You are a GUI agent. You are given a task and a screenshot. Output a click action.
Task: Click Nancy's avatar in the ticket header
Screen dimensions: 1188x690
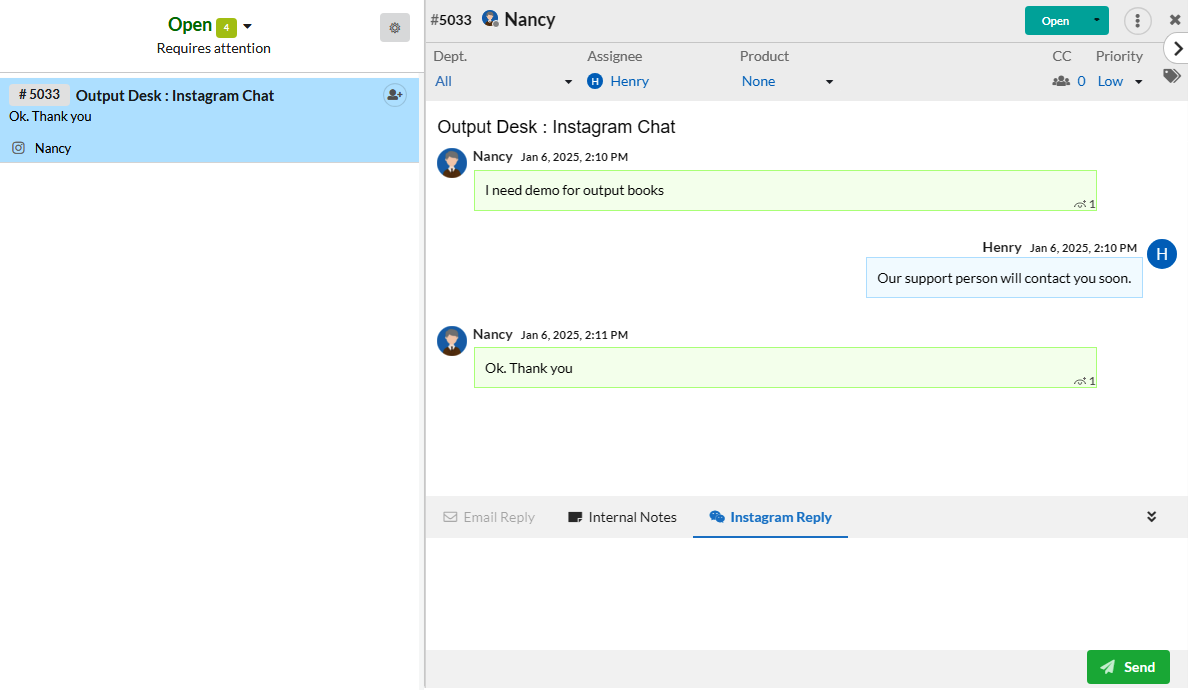pyautogui.click(x=490, y=19)
